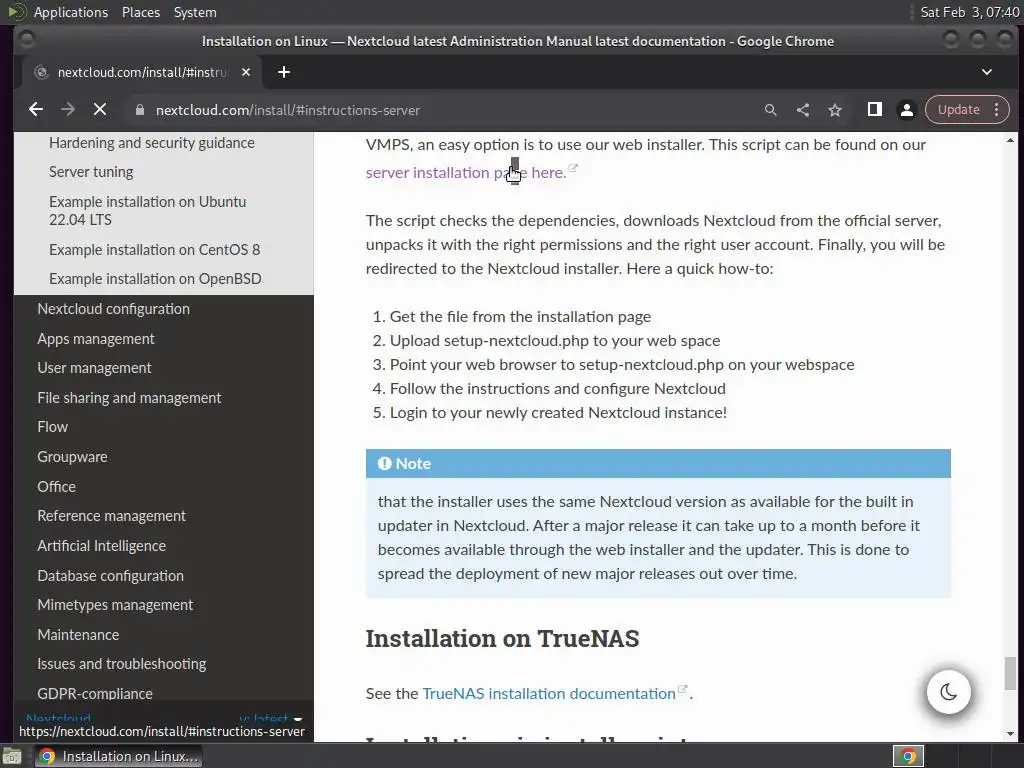Viewport: 1024px width, 768px height.
Task: Open Apps management section
Action: point(96,339)
